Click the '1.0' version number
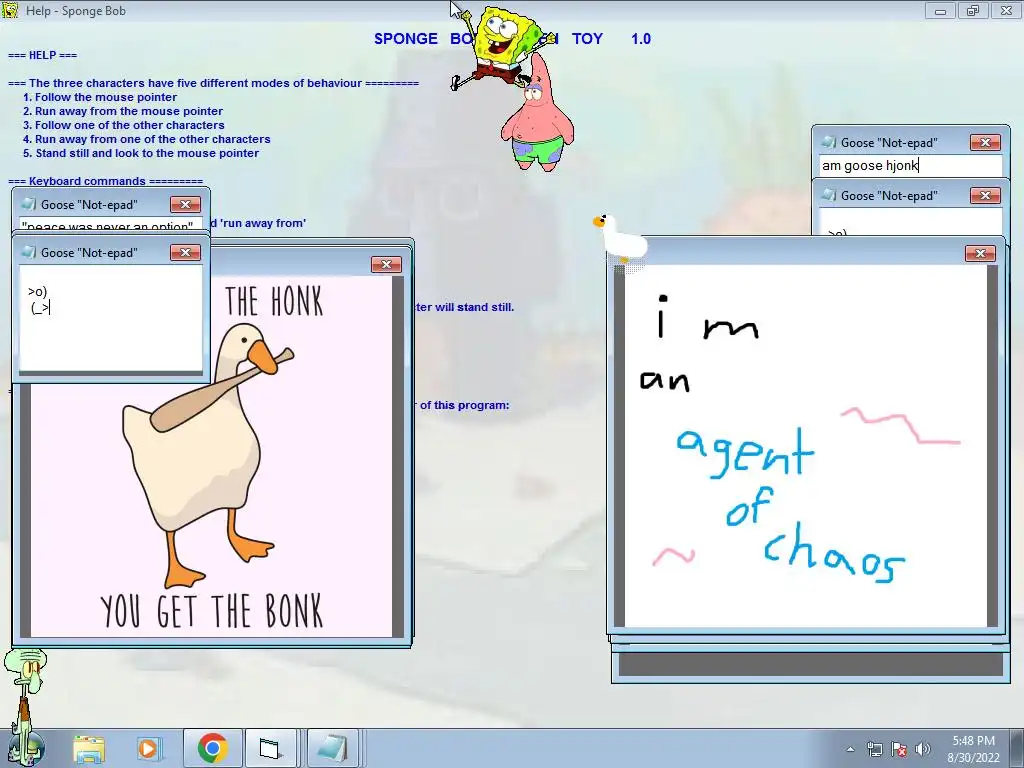The height and width of the screenshot is (768, 1024). tap(641, 39)
